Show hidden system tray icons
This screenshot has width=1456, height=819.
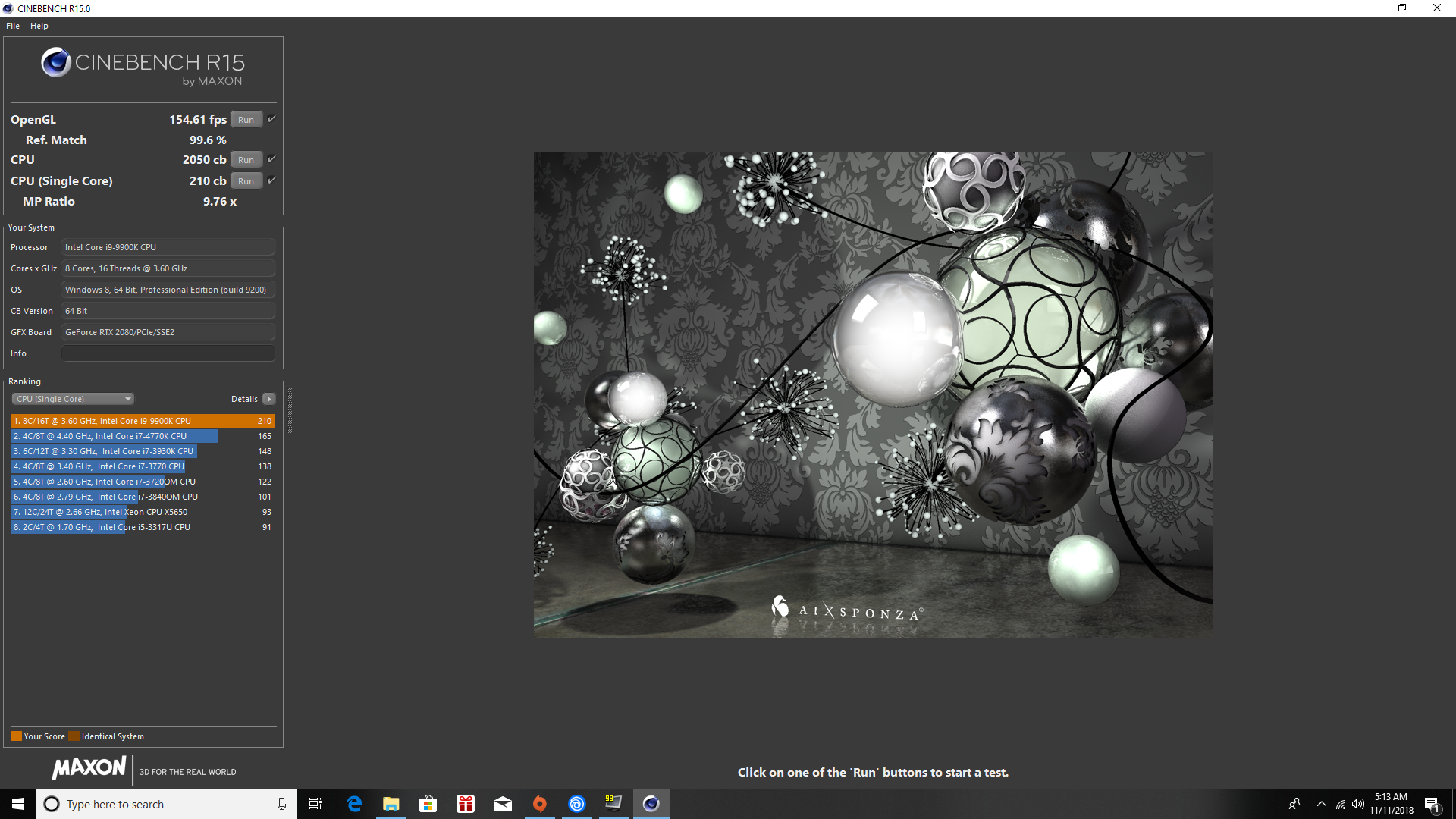pyautogui.click(x=1322, y=804)
